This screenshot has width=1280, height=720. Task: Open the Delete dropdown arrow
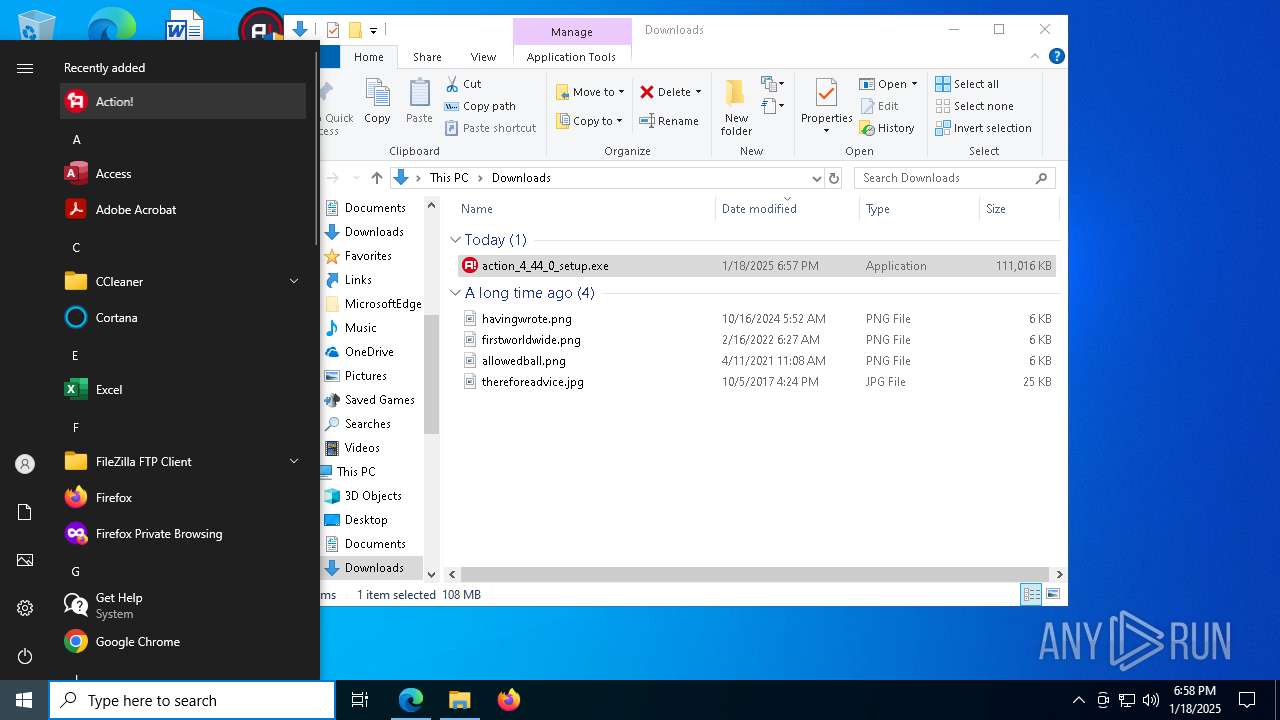click(x=698, y=92)
